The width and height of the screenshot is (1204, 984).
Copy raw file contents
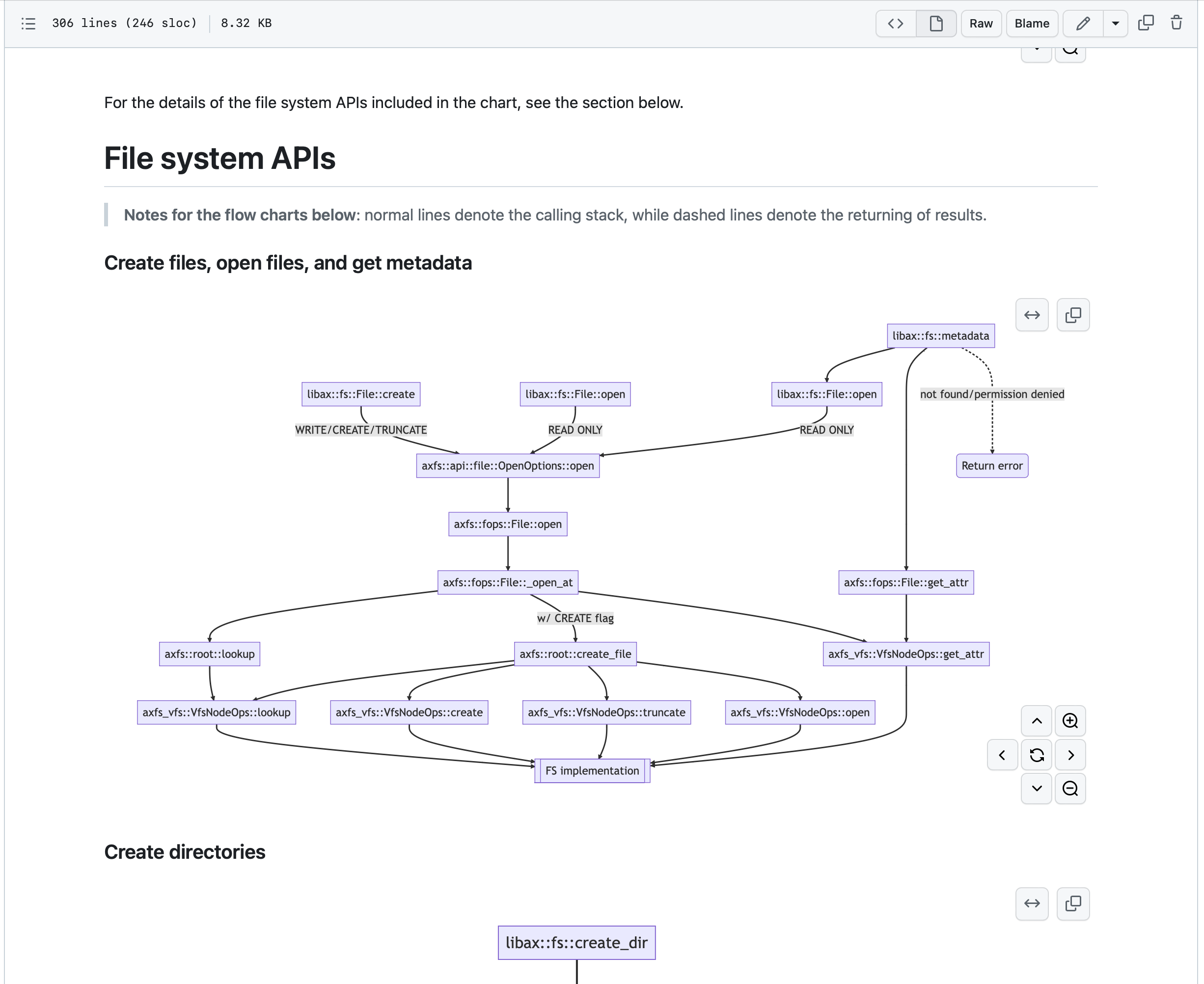tap(1146, 23)
